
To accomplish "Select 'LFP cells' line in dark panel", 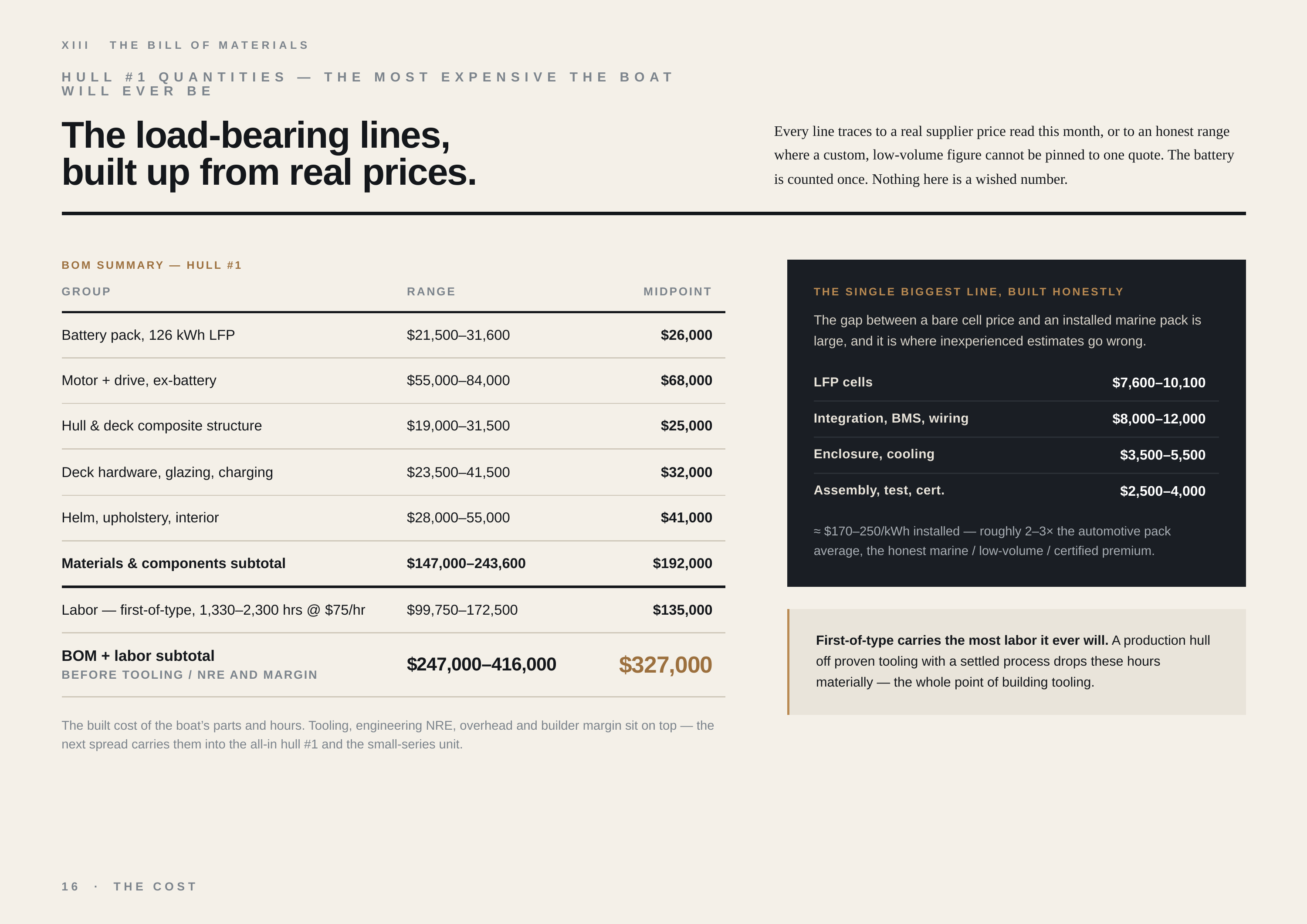I will pos(1009,382).
